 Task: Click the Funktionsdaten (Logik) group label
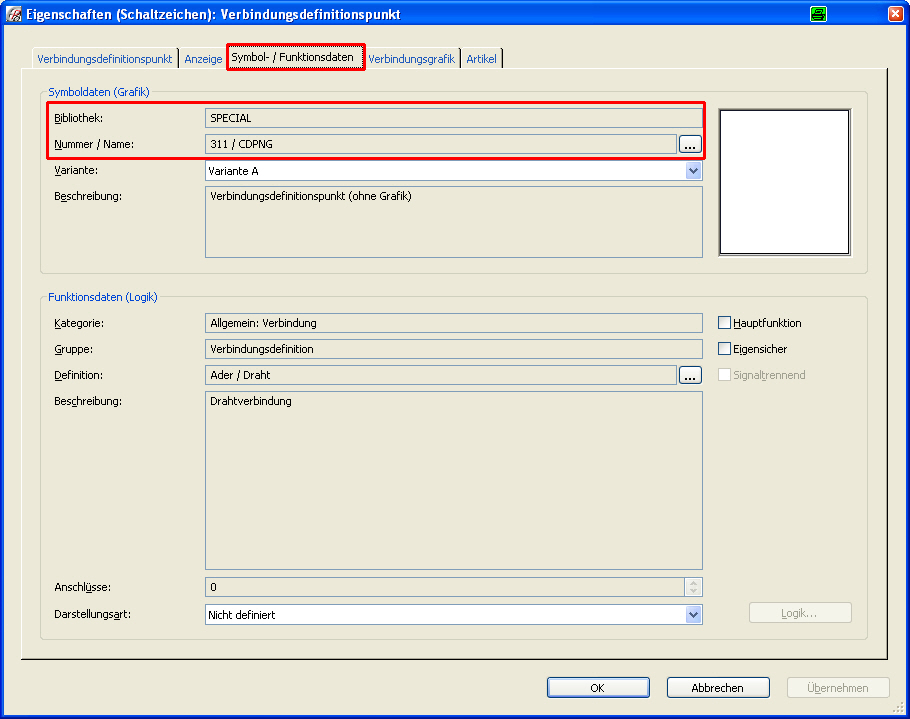point(103,297)
